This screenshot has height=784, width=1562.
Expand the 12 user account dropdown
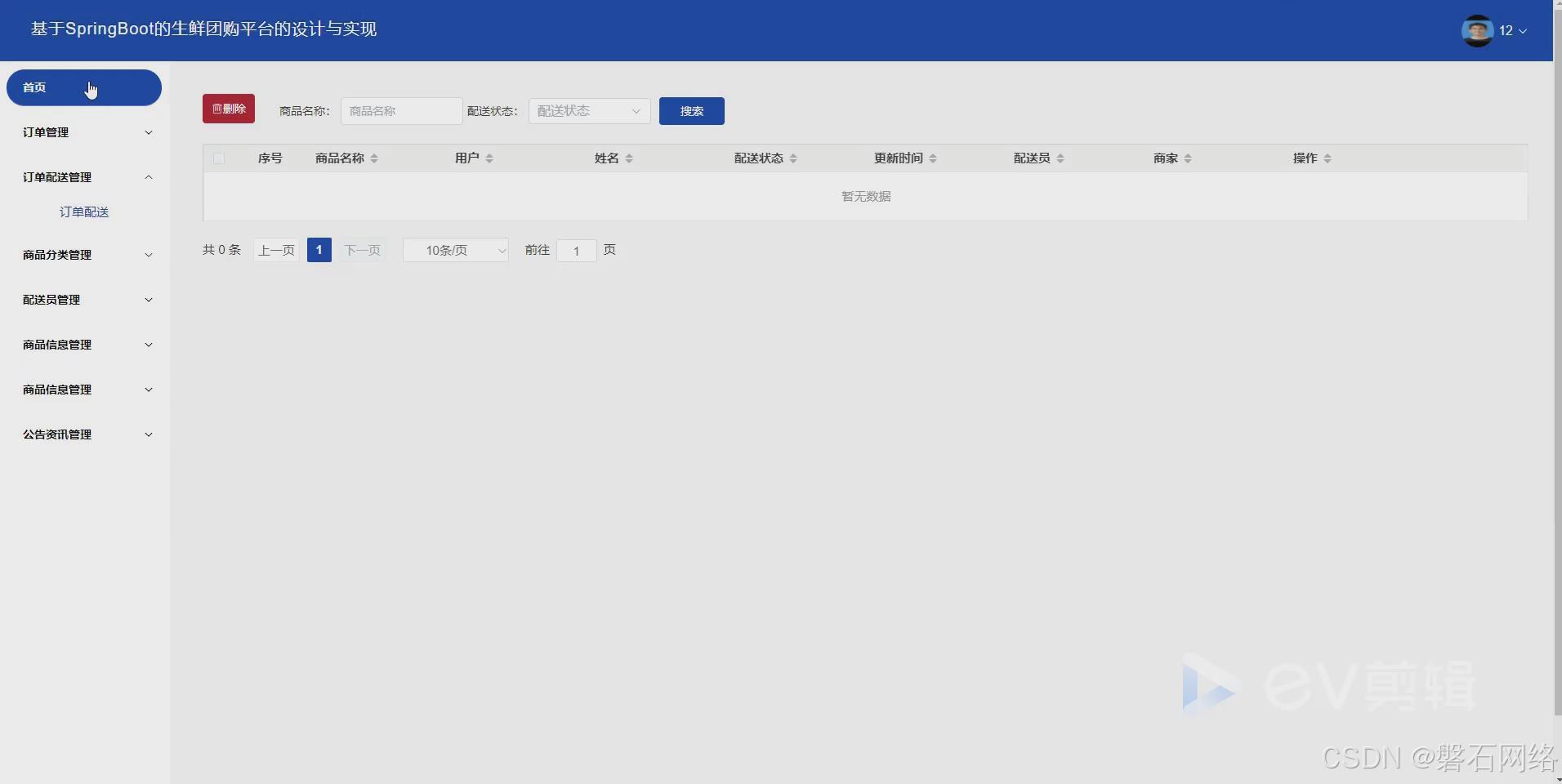coord(1512,30)
